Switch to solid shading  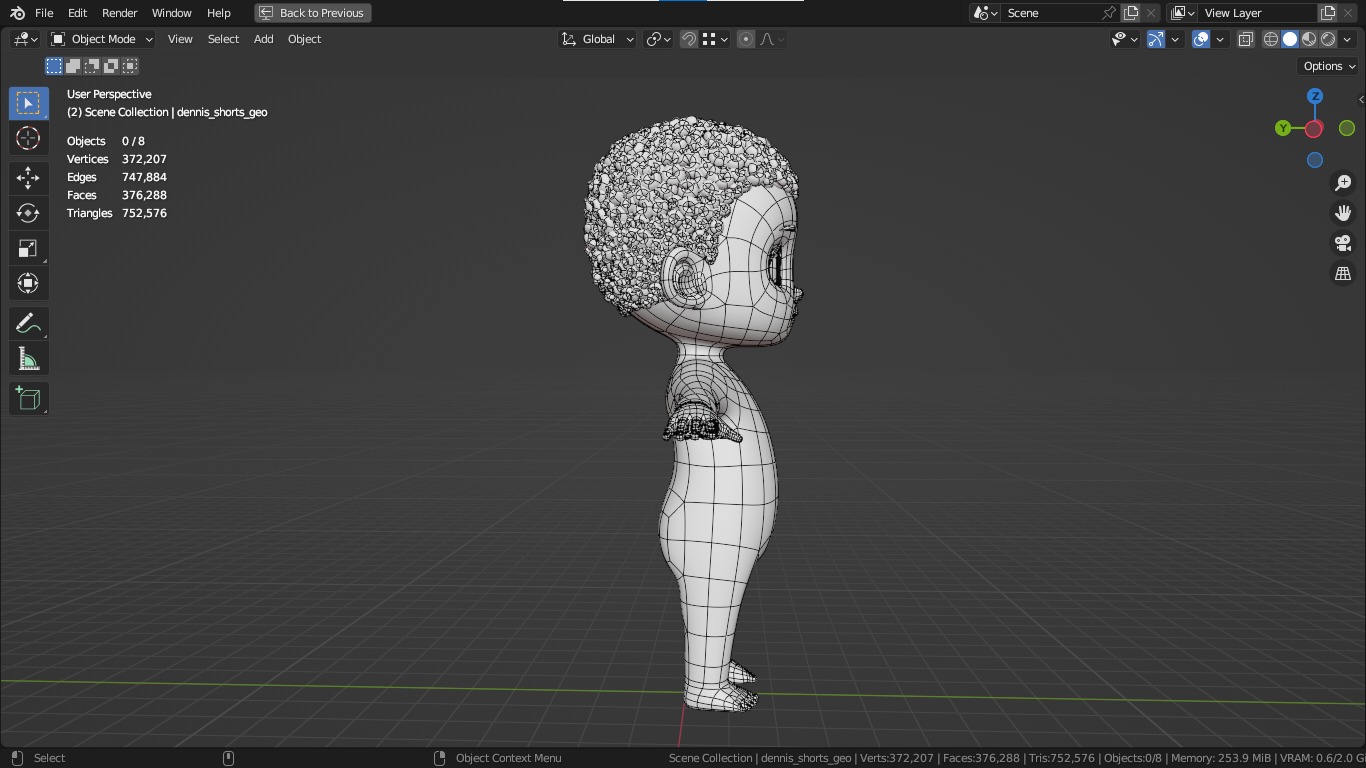1290,39
